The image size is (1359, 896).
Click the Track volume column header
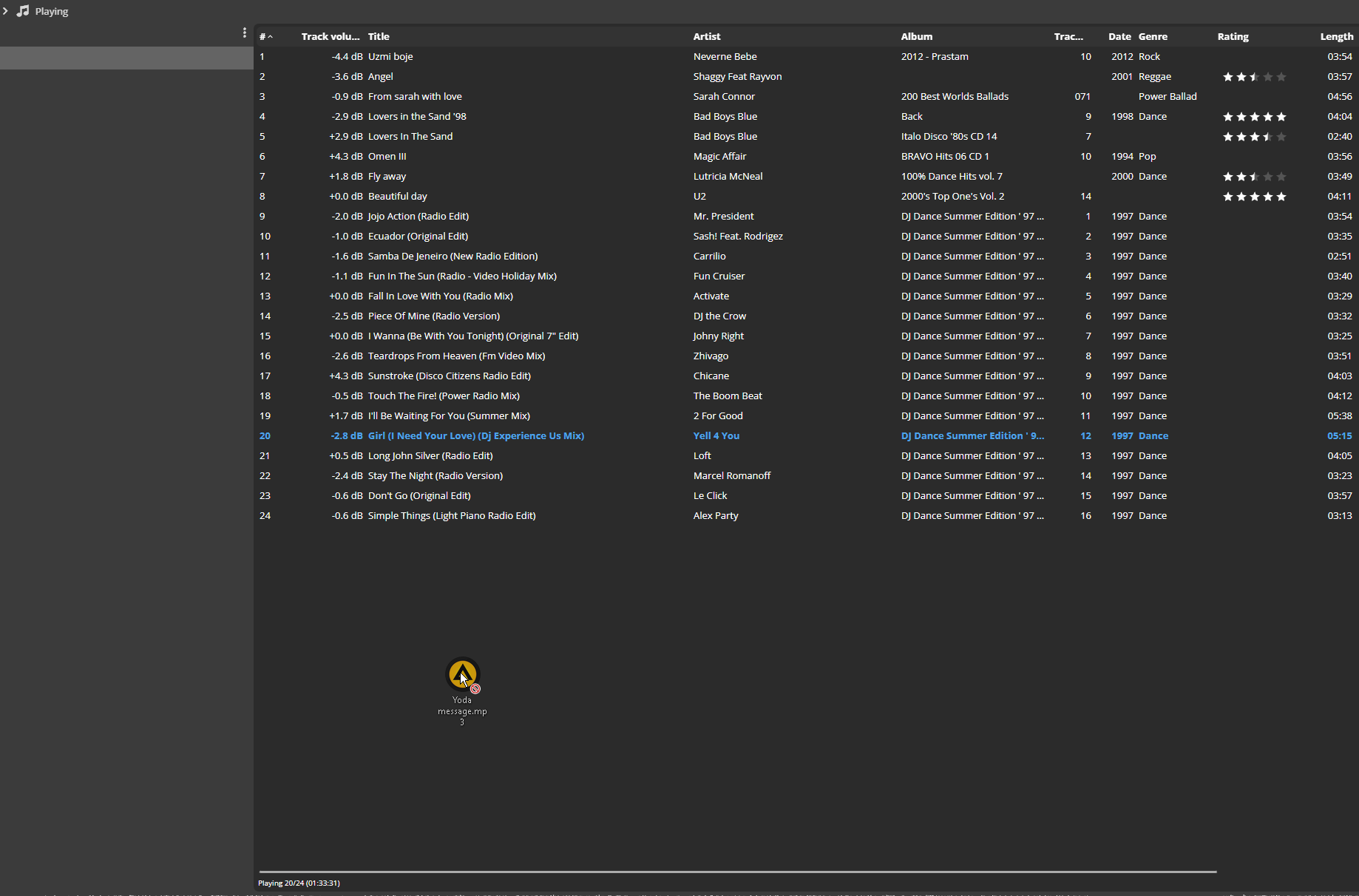click(330, 36)
